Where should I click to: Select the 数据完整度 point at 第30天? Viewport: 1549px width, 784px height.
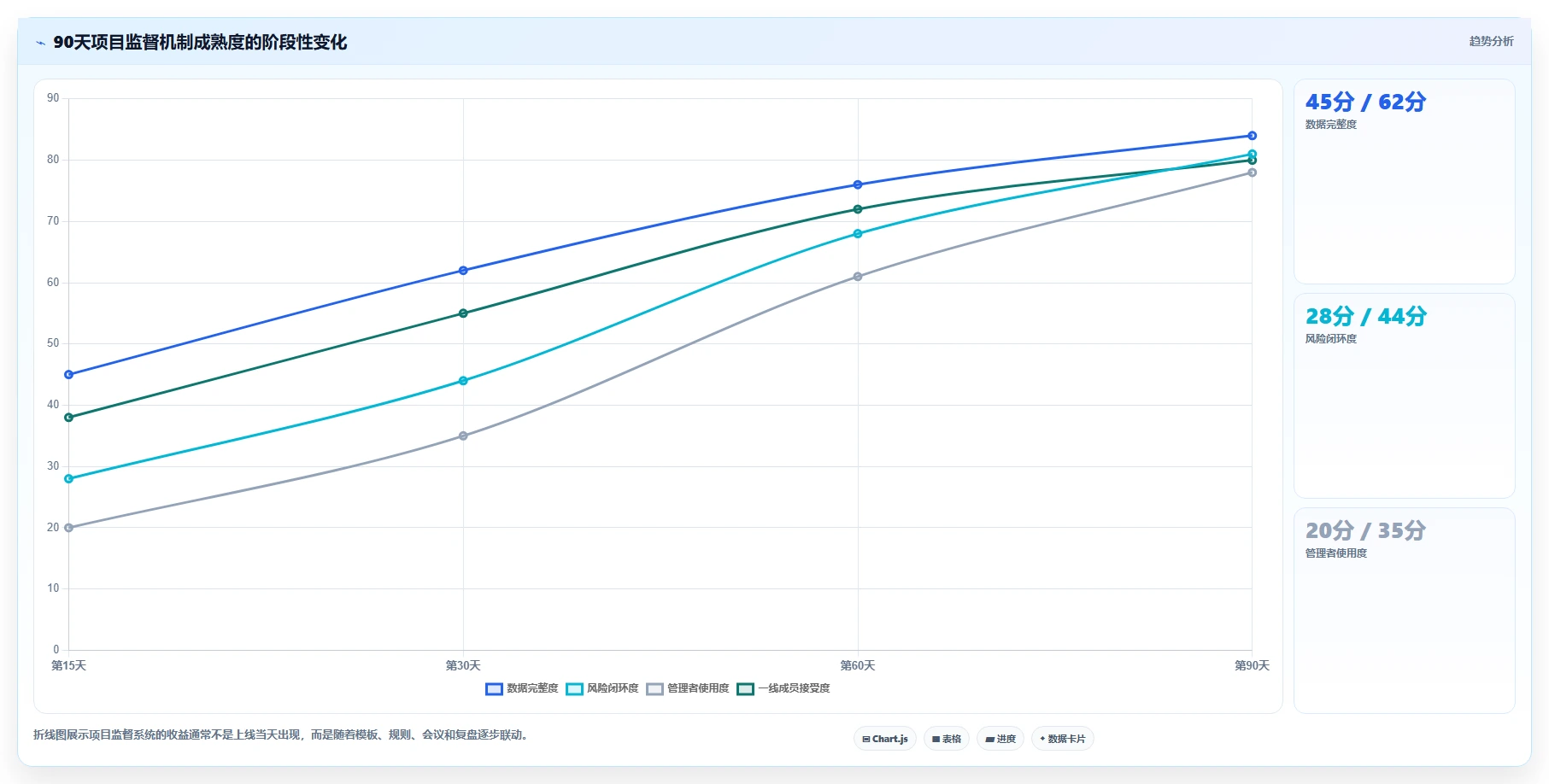point(463,271)
